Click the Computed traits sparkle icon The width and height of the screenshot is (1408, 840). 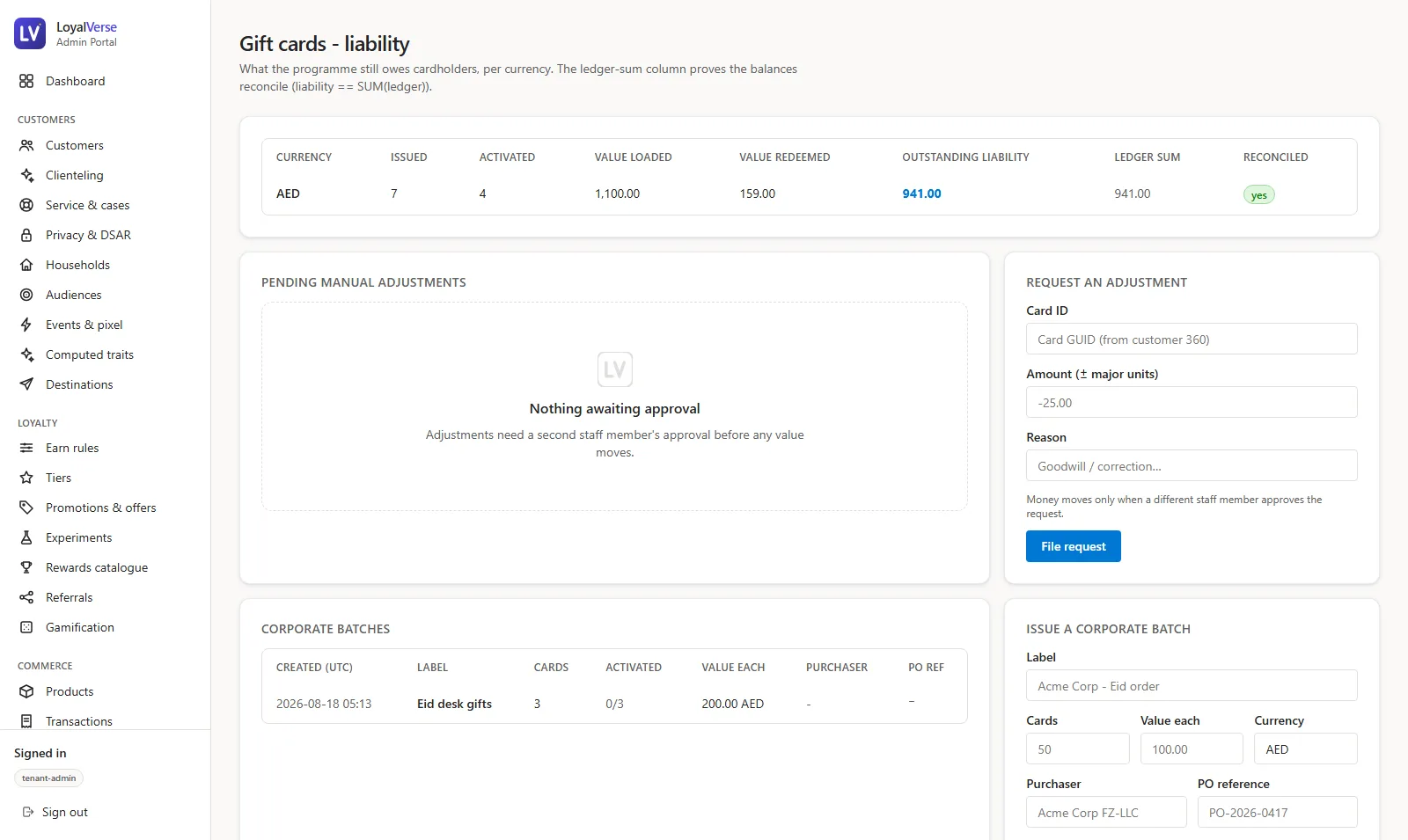click(x=26, y=354)
